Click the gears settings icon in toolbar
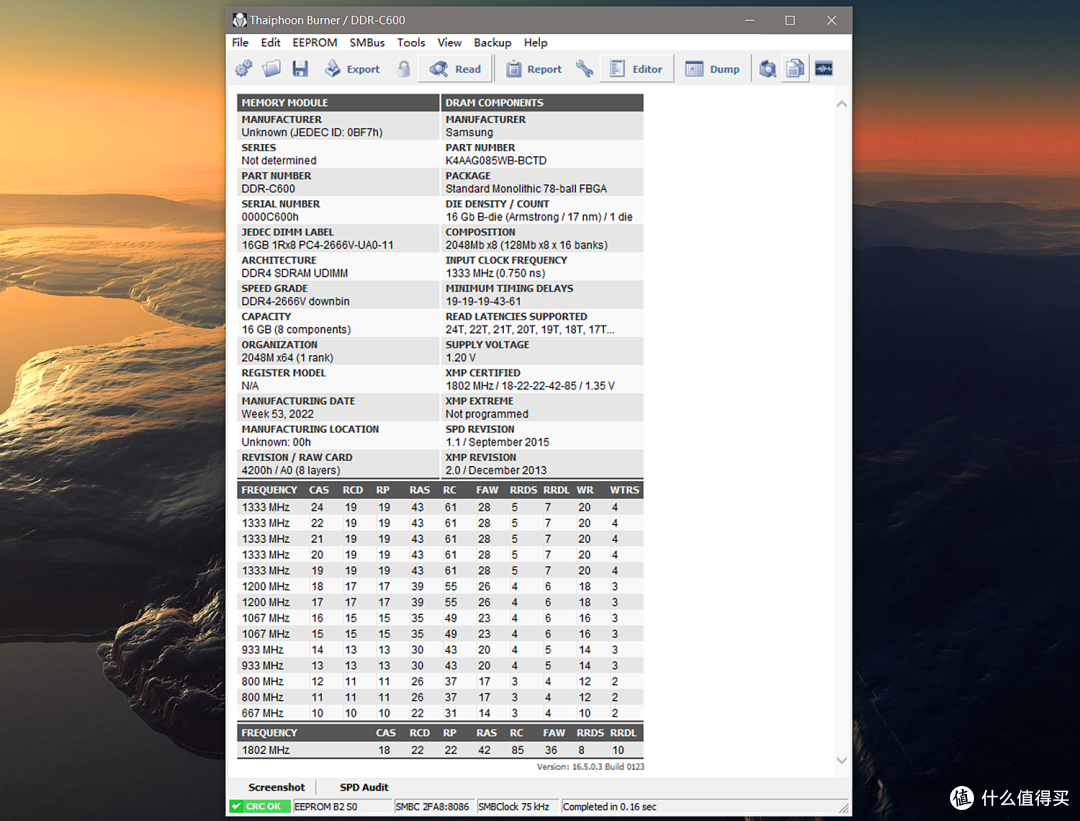This screenshot has height=821, width=1080. coord(243,69)
